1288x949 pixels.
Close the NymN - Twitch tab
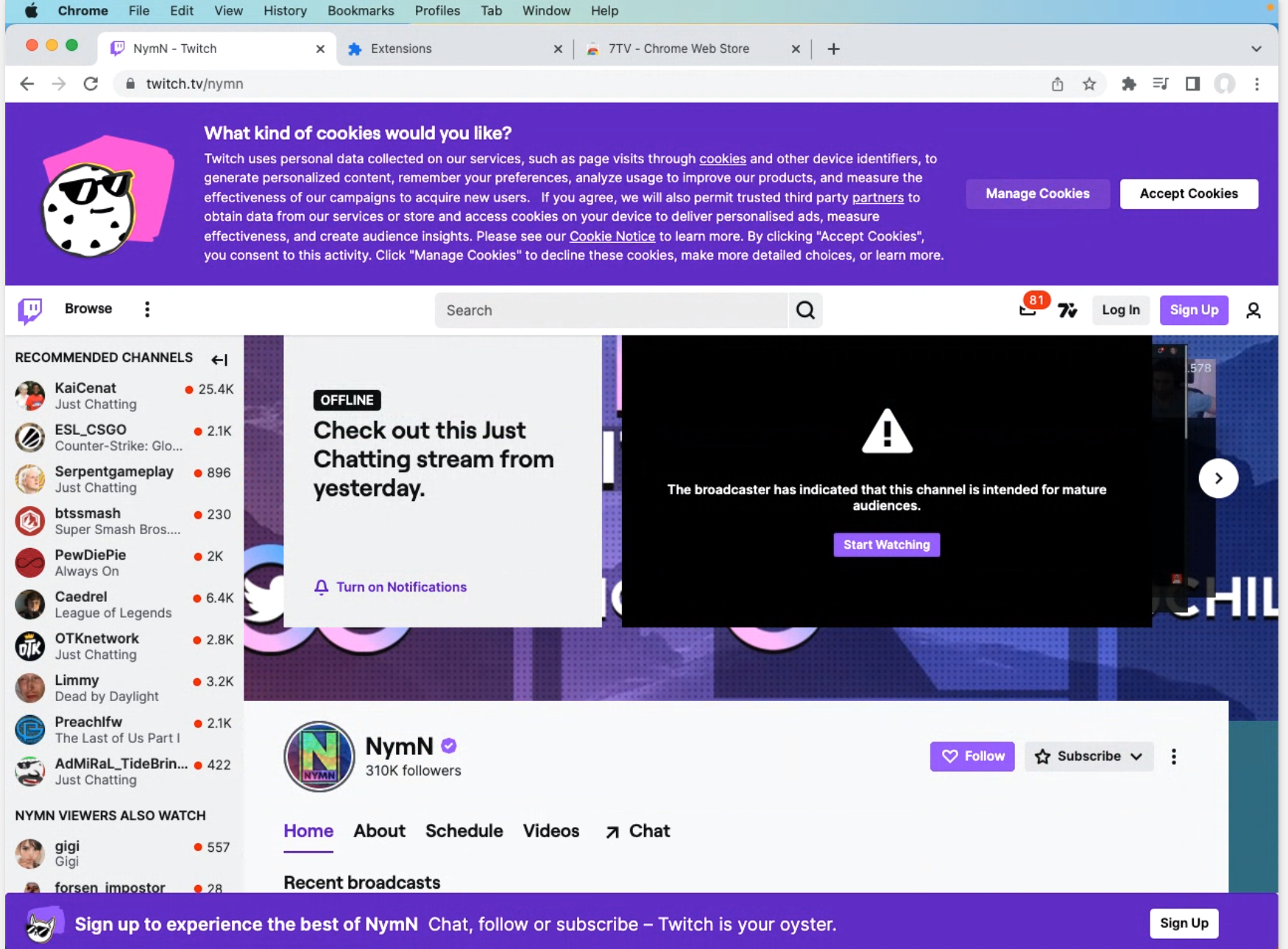[x=320, y=49]
